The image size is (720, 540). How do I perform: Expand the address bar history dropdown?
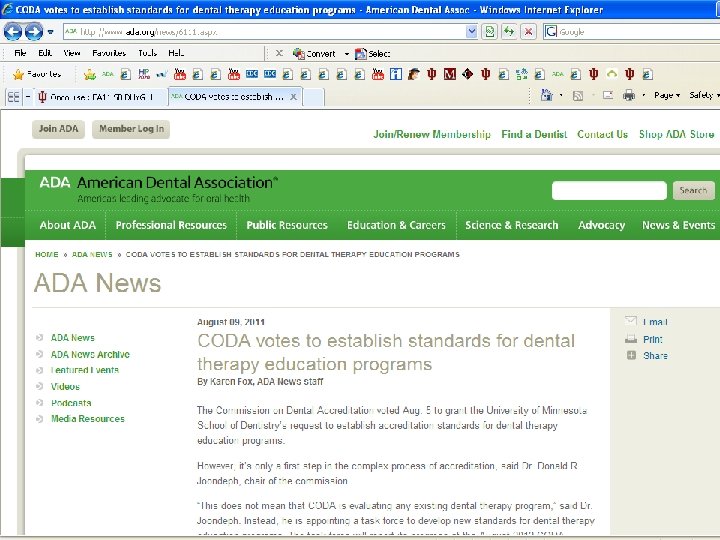[472, 32]
